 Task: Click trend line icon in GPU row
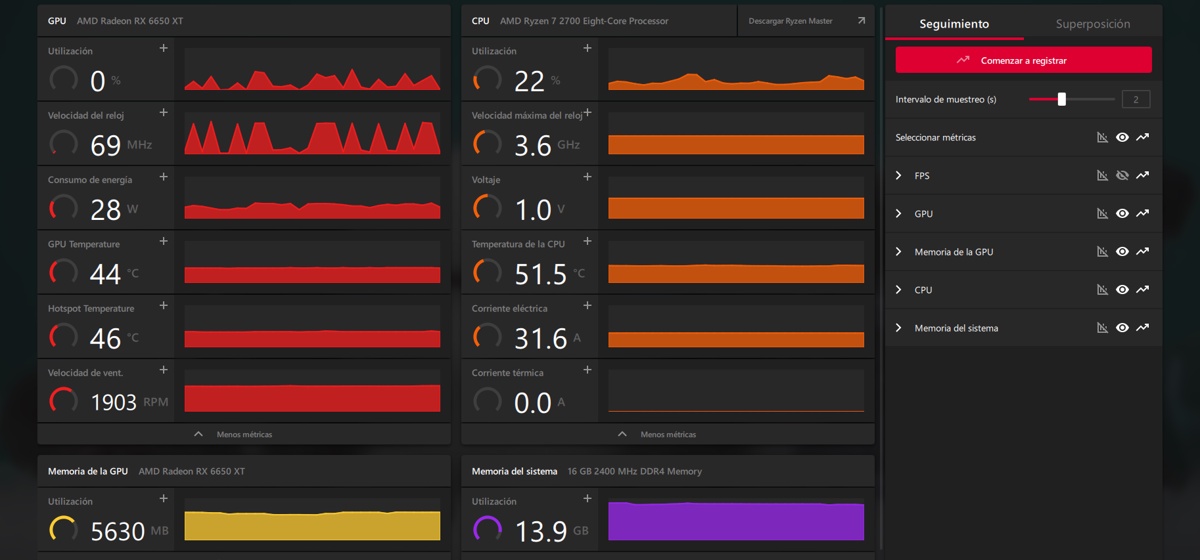click(1143, 213)
